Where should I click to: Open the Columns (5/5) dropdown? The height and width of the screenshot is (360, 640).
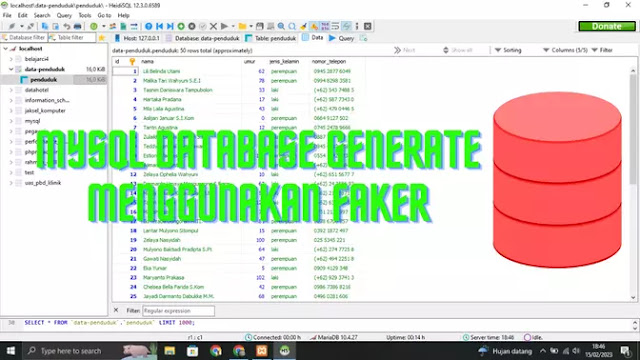point(565,50)
